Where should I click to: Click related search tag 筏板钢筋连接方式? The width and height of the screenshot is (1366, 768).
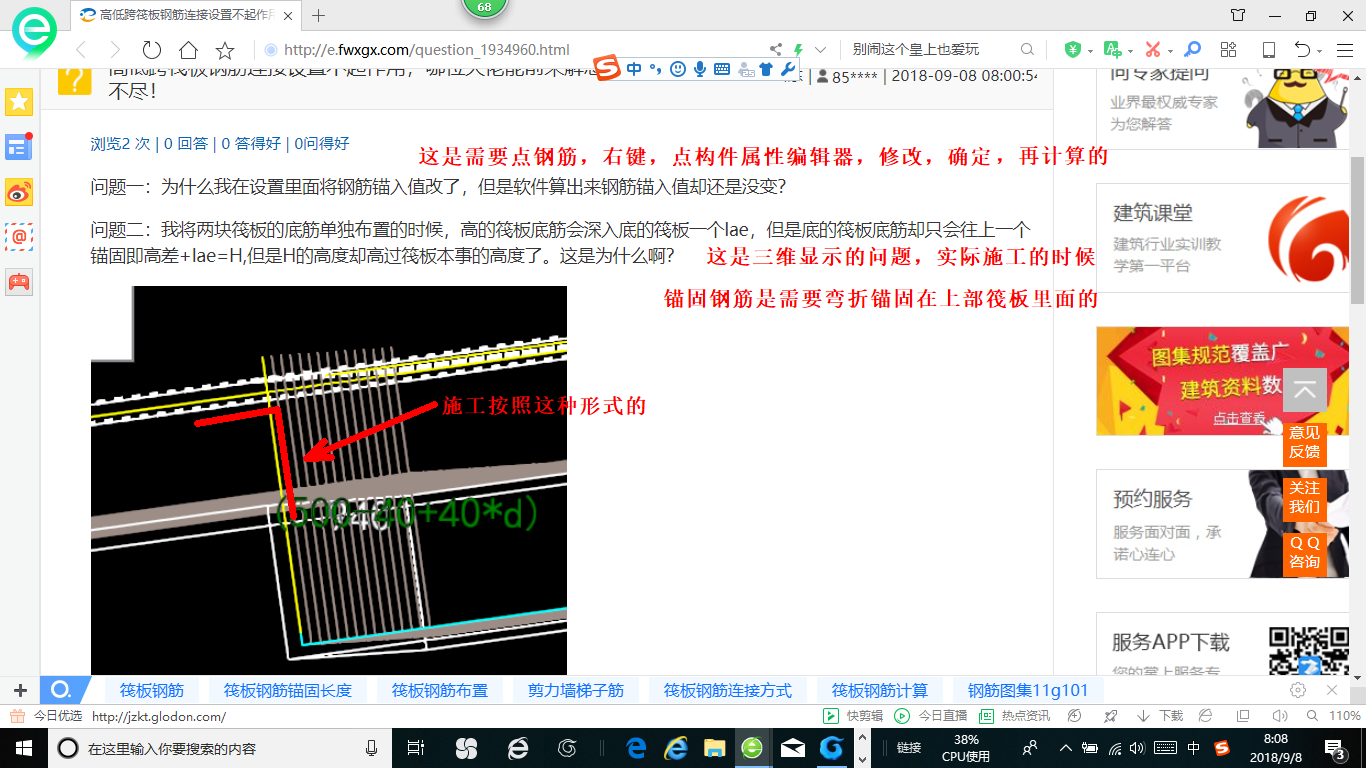[728, 690]
